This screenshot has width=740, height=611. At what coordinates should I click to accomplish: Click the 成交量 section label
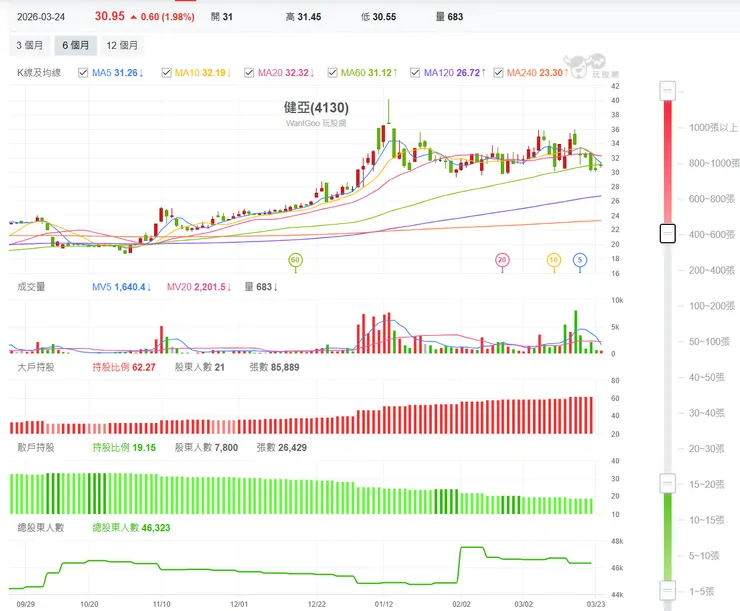point(31,287)
